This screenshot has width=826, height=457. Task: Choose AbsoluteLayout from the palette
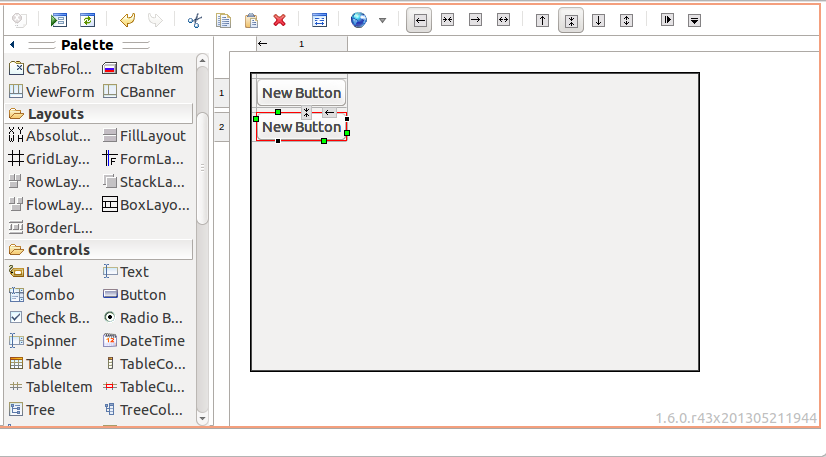pos(50,136)
